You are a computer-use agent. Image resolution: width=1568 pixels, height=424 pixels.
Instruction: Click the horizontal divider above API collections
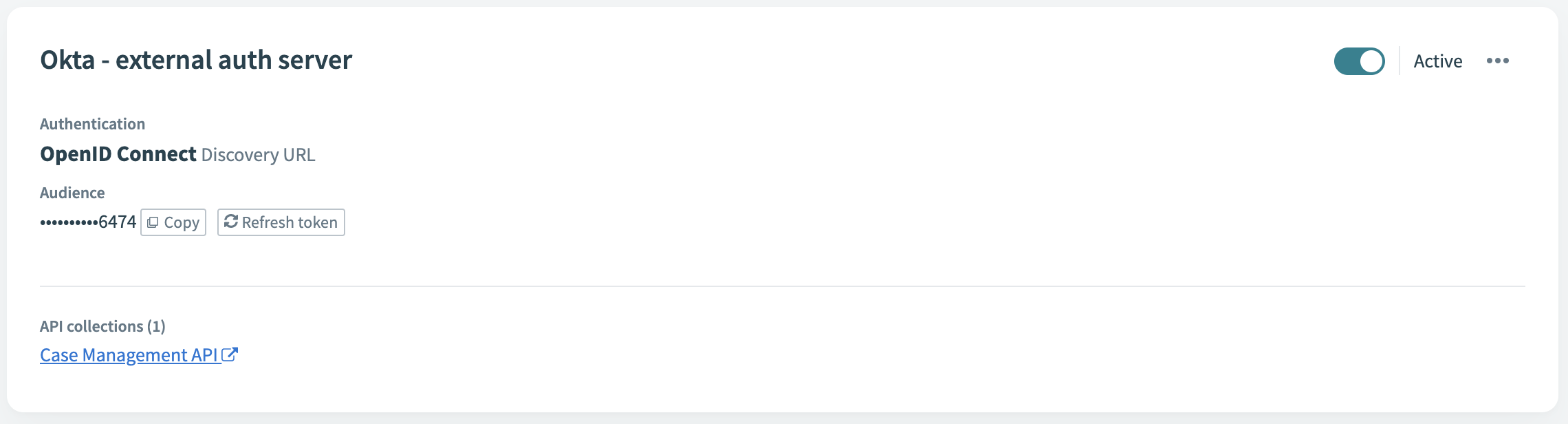pyautogui.click(x=783, y=286)
